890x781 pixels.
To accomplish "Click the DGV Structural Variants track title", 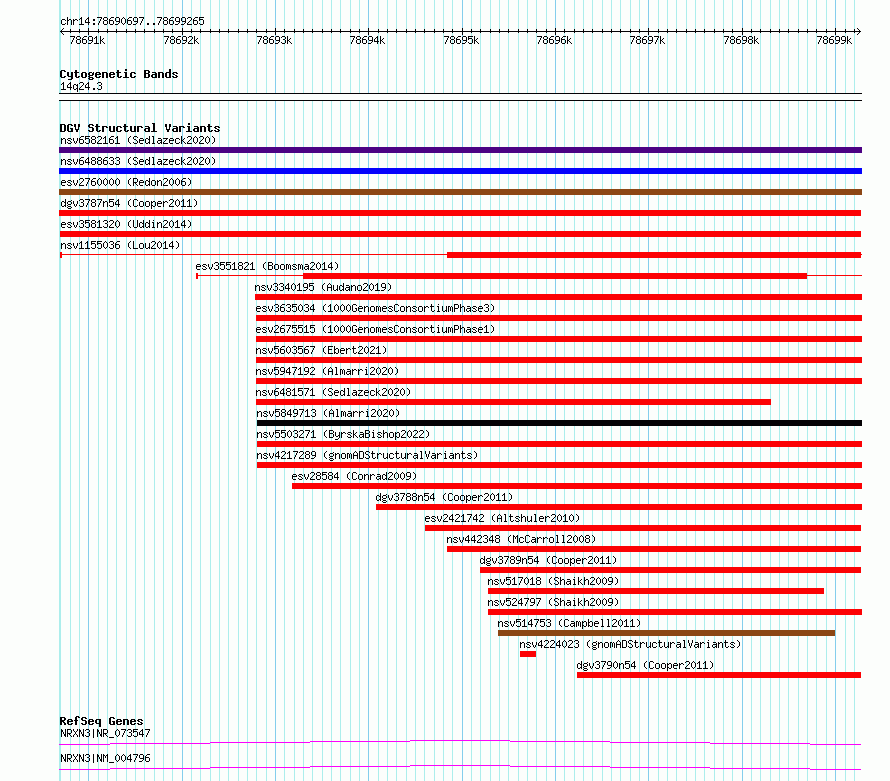I will coord(140,128).
